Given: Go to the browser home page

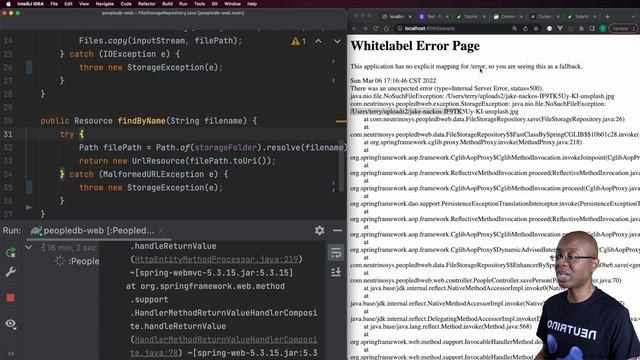Looking at the screenshot, I should click(x=387, y=29).
